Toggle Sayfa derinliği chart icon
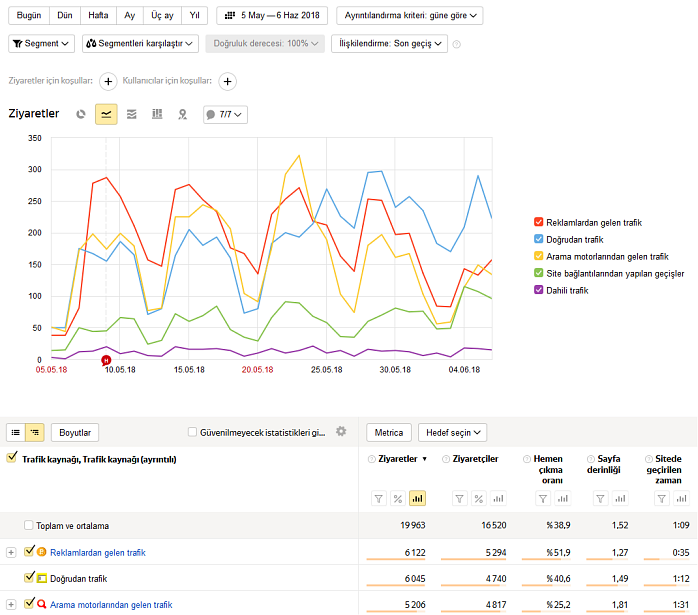The image size is (698, 615). click(620, 498)
